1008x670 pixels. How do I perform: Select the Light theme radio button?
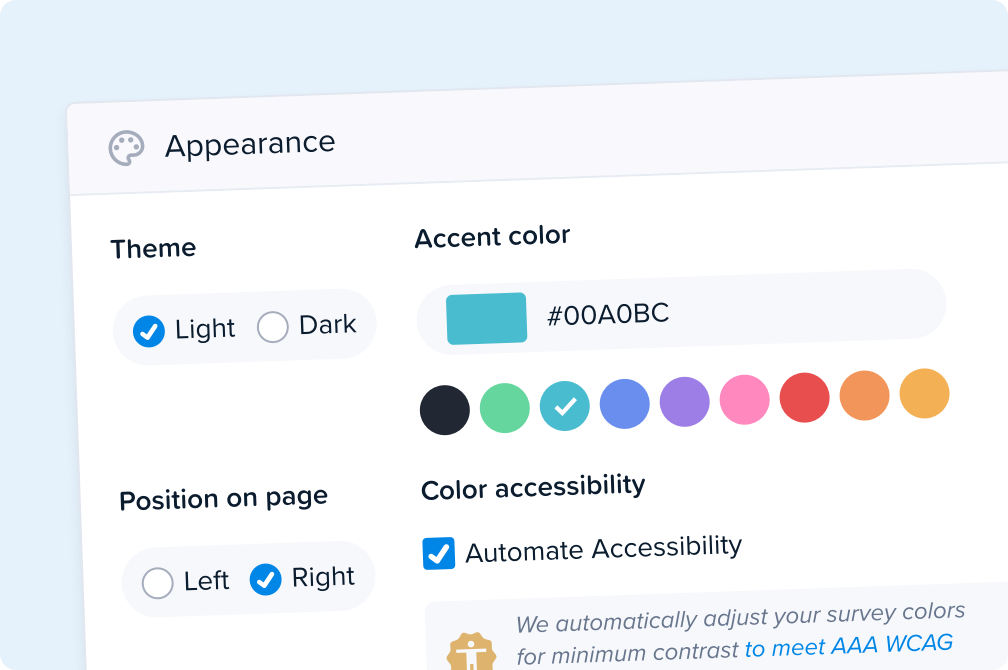[148, 331]
